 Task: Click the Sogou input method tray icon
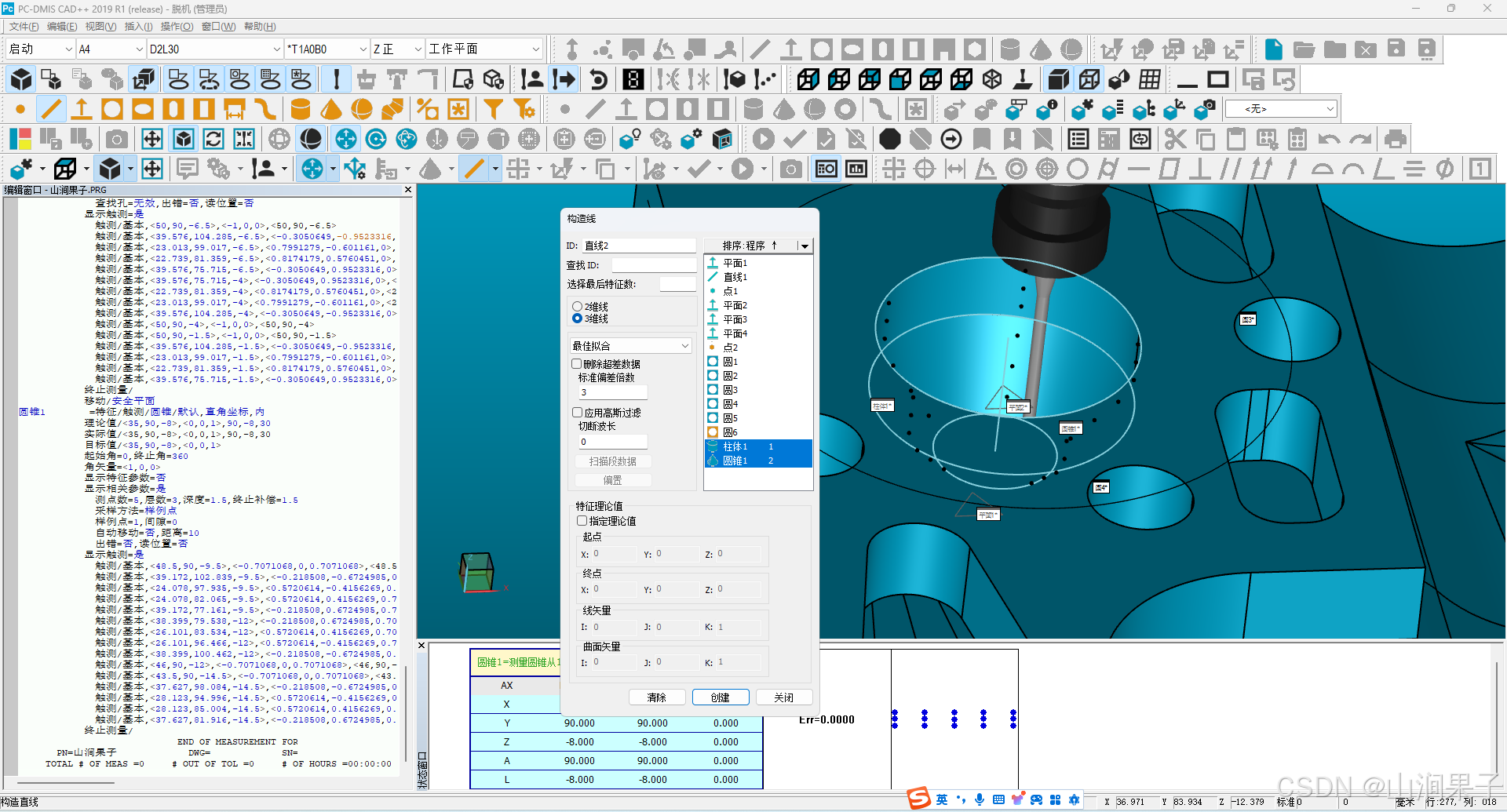tap(918, 799)
